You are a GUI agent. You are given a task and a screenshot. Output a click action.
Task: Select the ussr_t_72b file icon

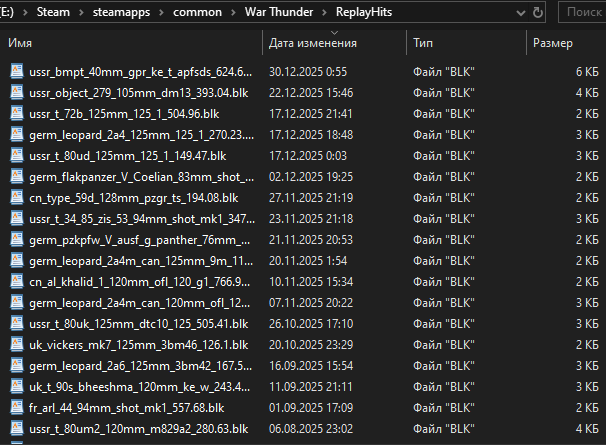[x=17, y=113]
